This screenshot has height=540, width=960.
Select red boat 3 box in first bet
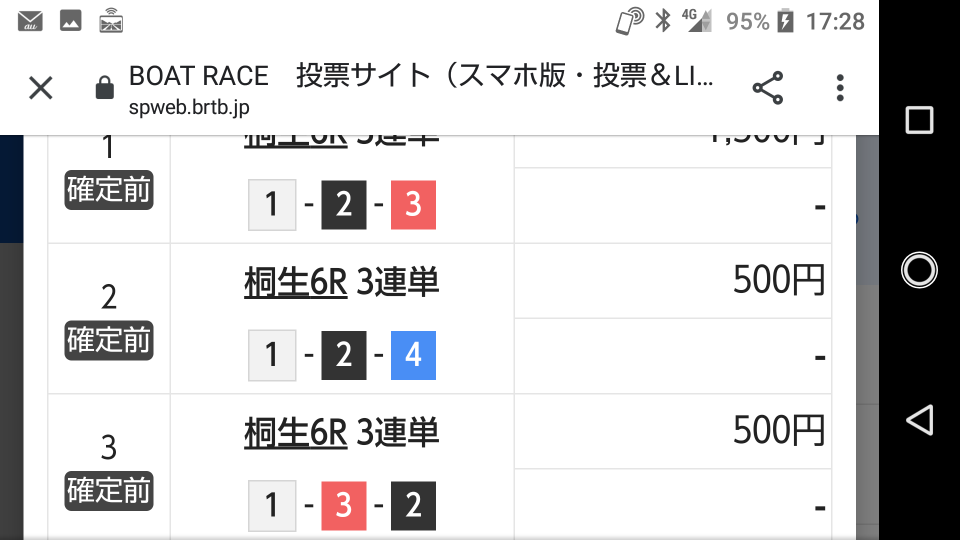[x=413, y=204]
